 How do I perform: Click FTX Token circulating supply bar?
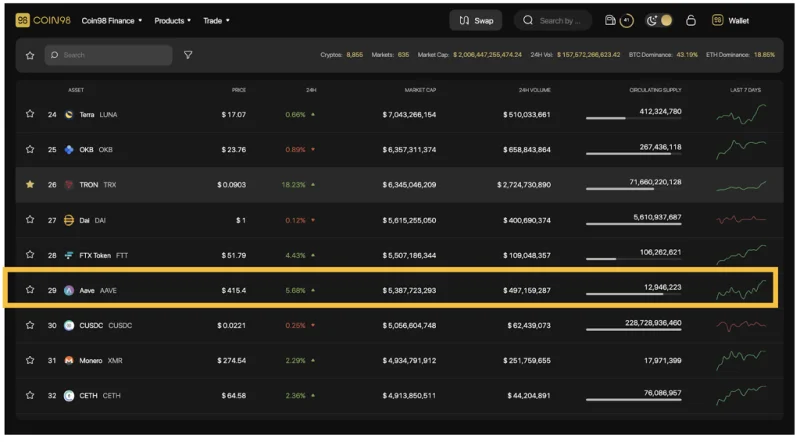click(634, 259)
